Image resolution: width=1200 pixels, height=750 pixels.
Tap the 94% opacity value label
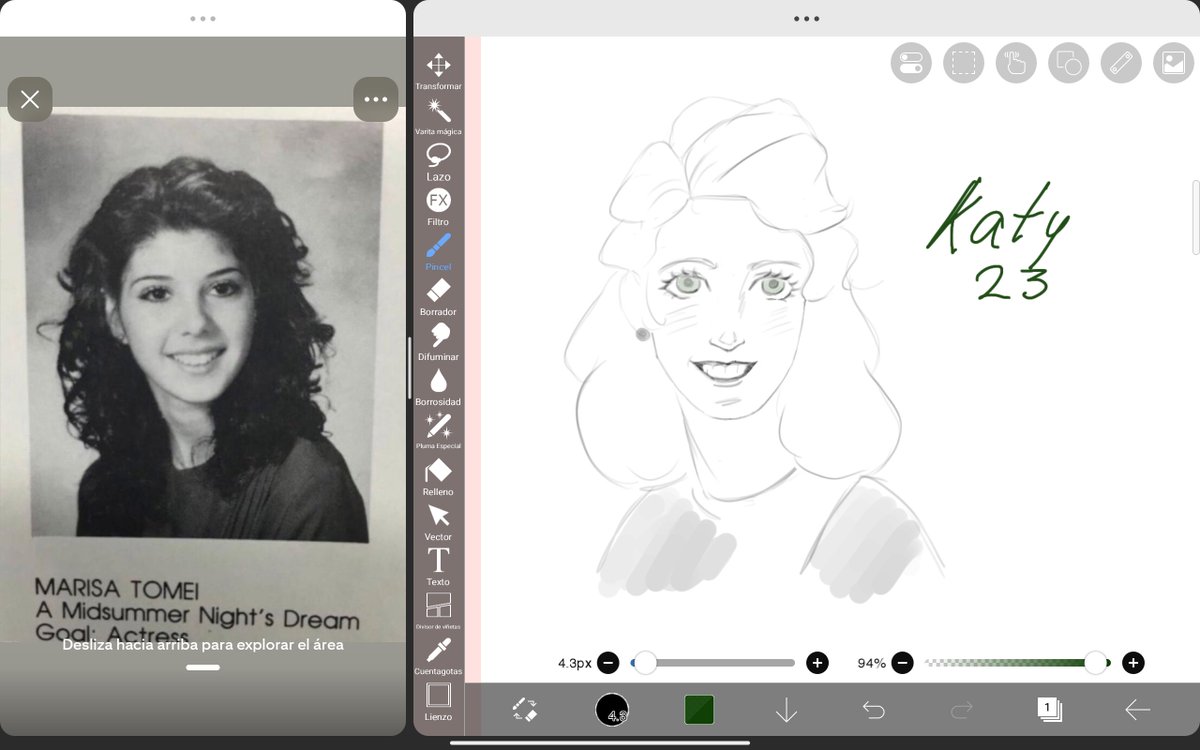point(871,663)
